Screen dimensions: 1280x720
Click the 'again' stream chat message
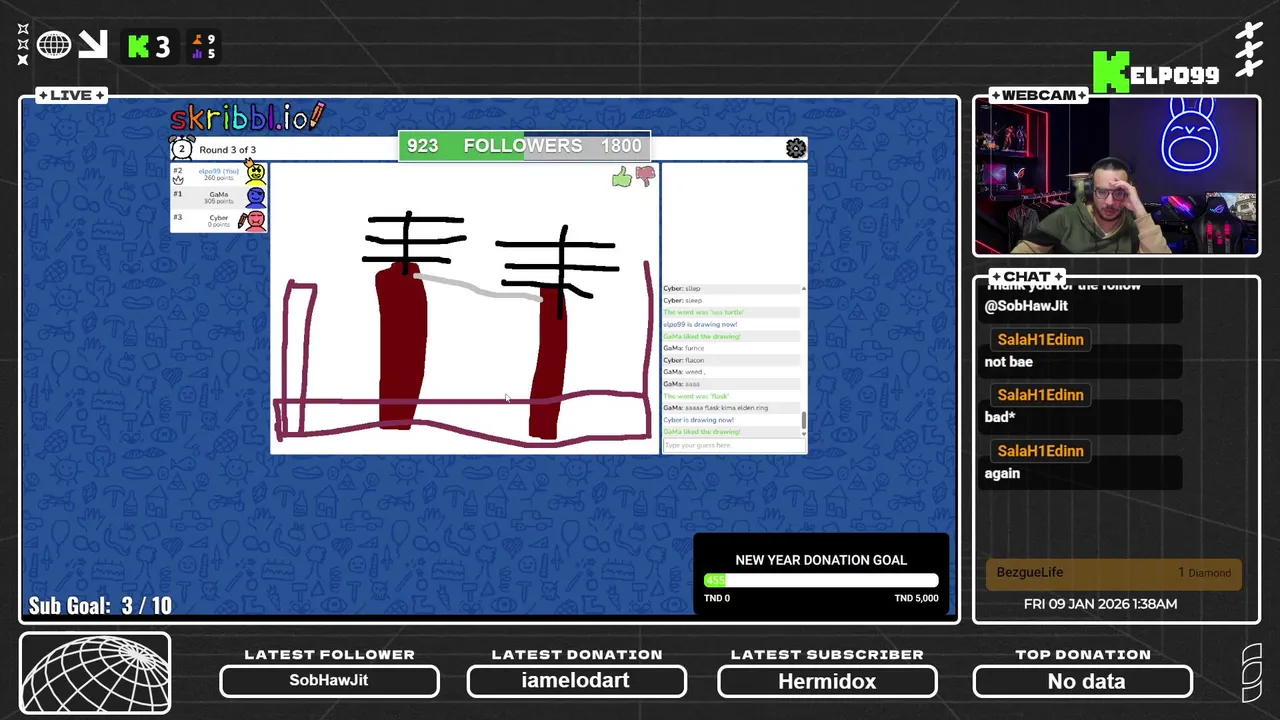pos(1002,473)
